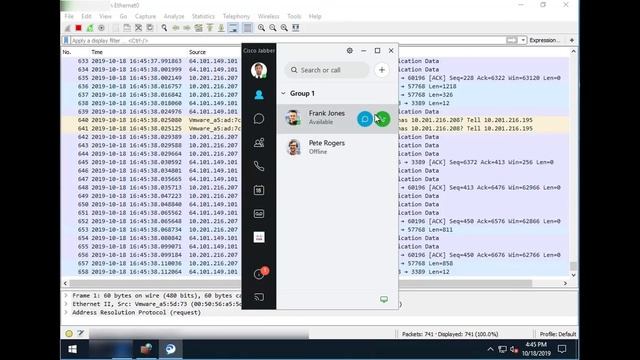
Task: Restart current capture green fin icon
Action: pyautogui.click(x=90, y=28)
